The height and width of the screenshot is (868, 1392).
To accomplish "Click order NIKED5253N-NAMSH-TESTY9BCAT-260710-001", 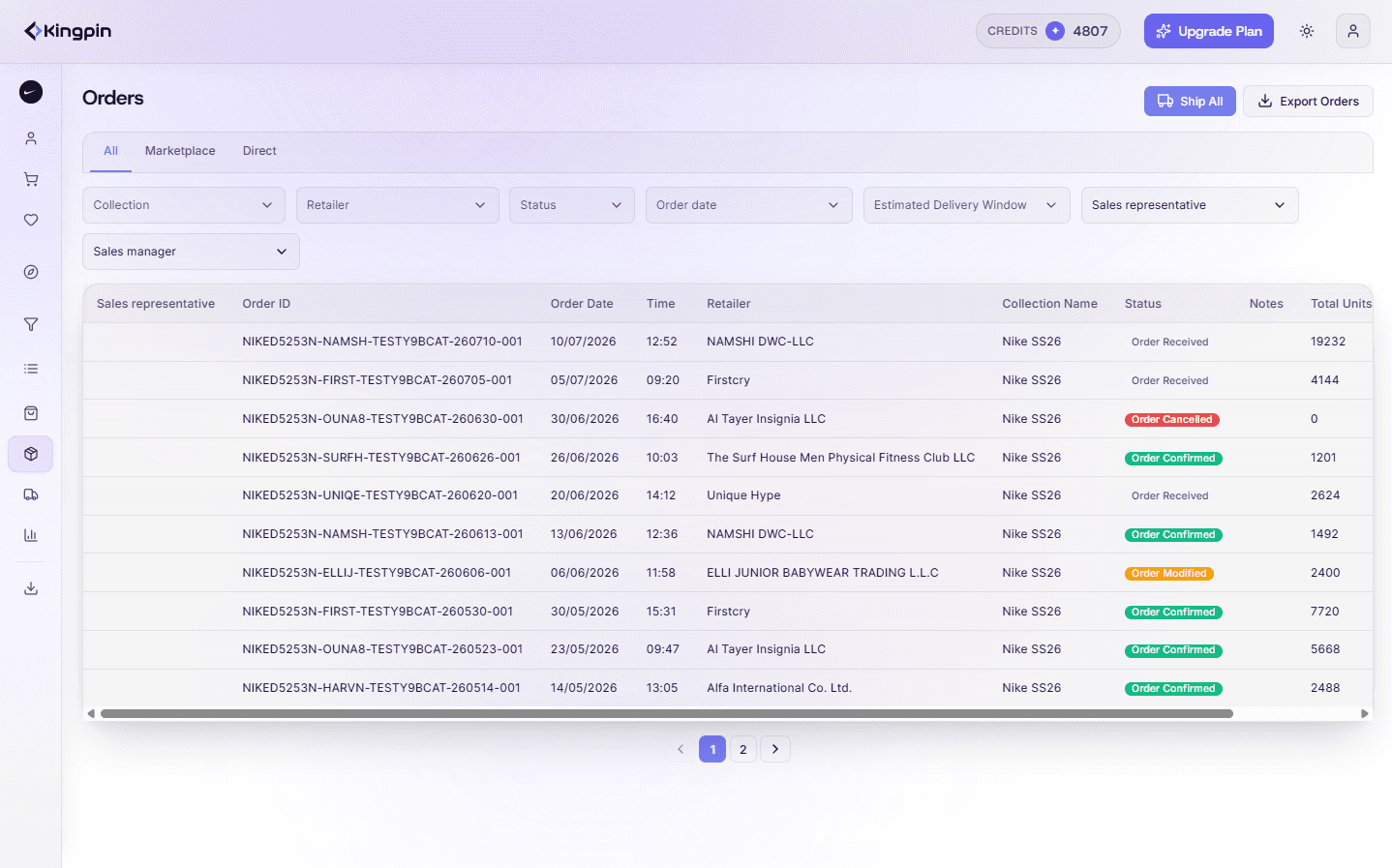I will [382, 342].
